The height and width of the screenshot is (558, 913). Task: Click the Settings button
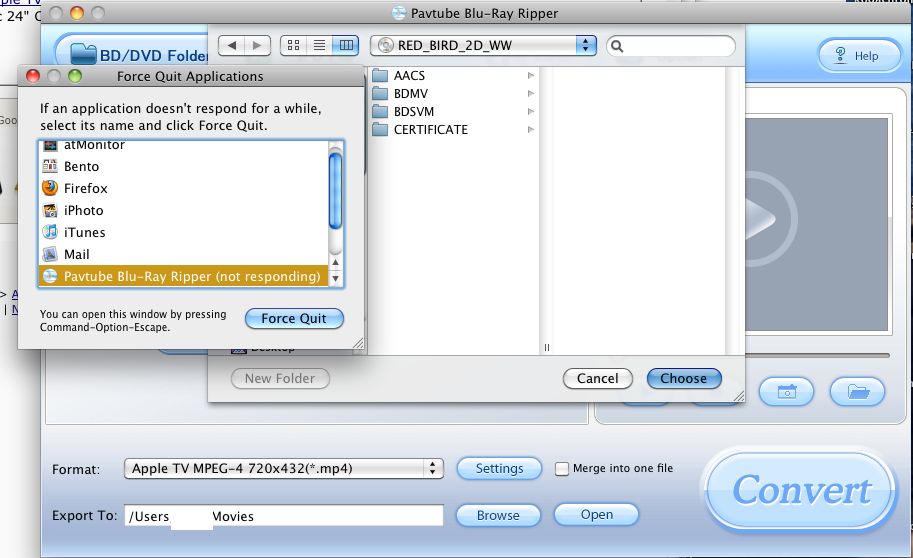(x=500, y=469)
